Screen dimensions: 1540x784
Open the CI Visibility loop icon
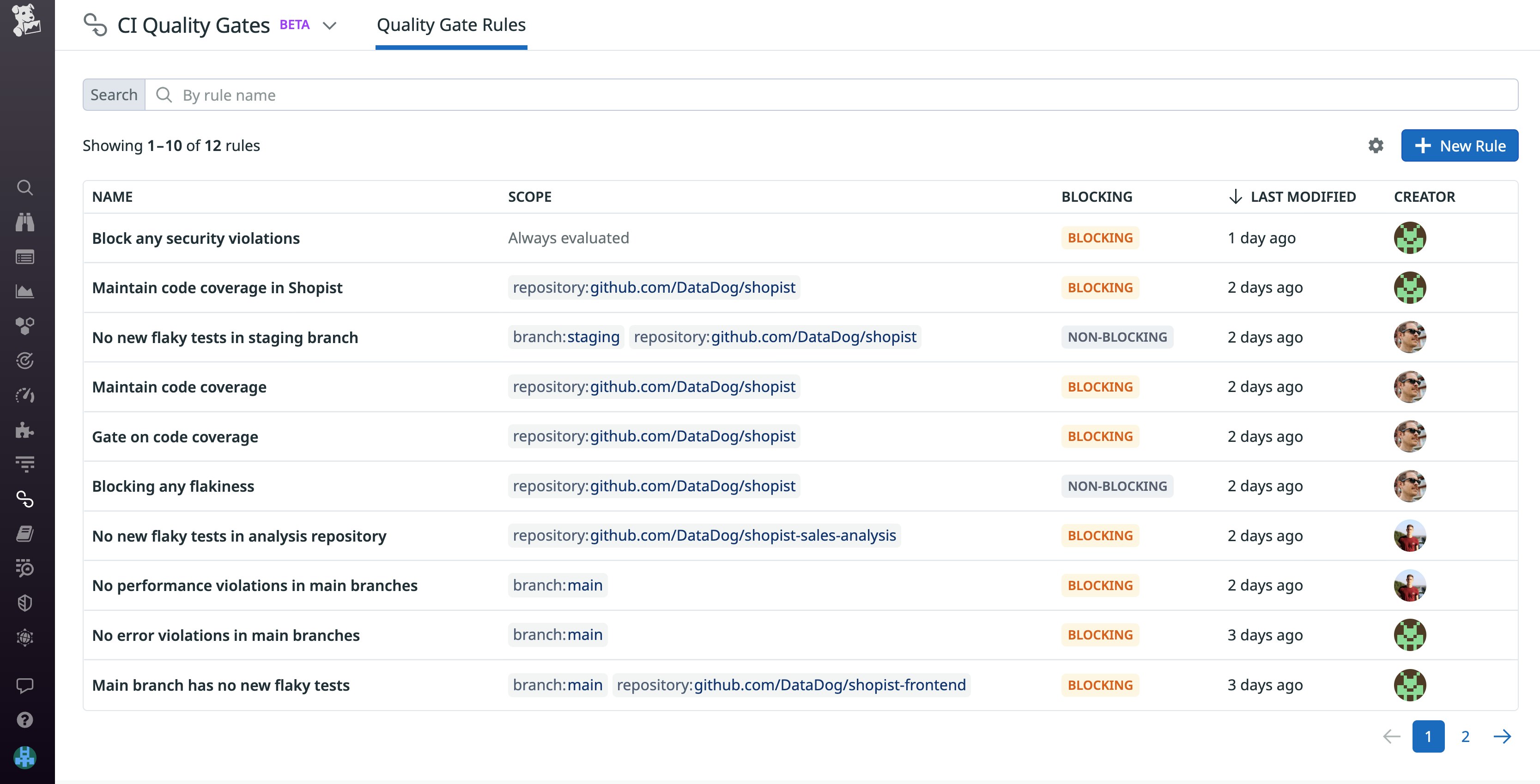(x=26, y=500)
